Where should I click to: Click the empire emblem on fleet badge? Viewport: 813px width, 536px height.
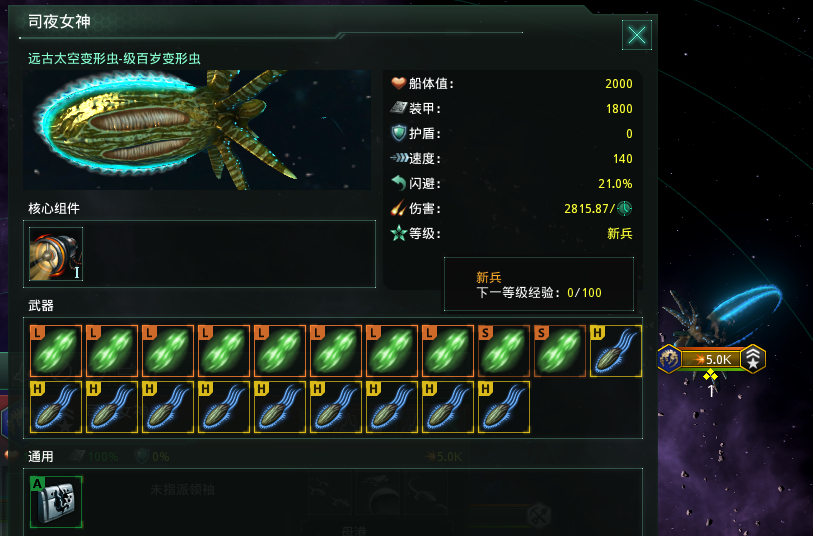point(669,359)
